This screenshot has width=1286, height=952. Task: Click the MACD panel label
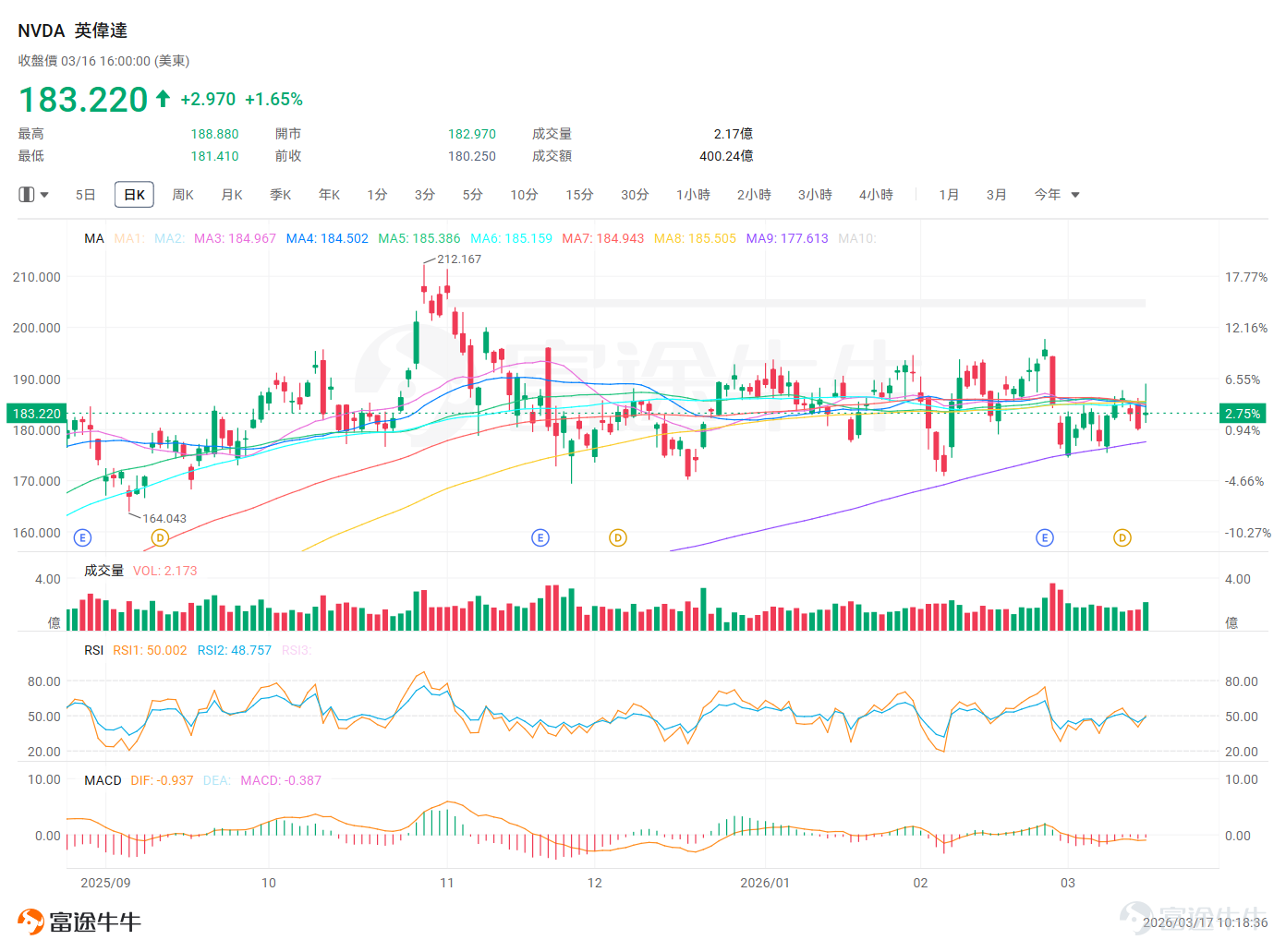[x=103, y=780]
